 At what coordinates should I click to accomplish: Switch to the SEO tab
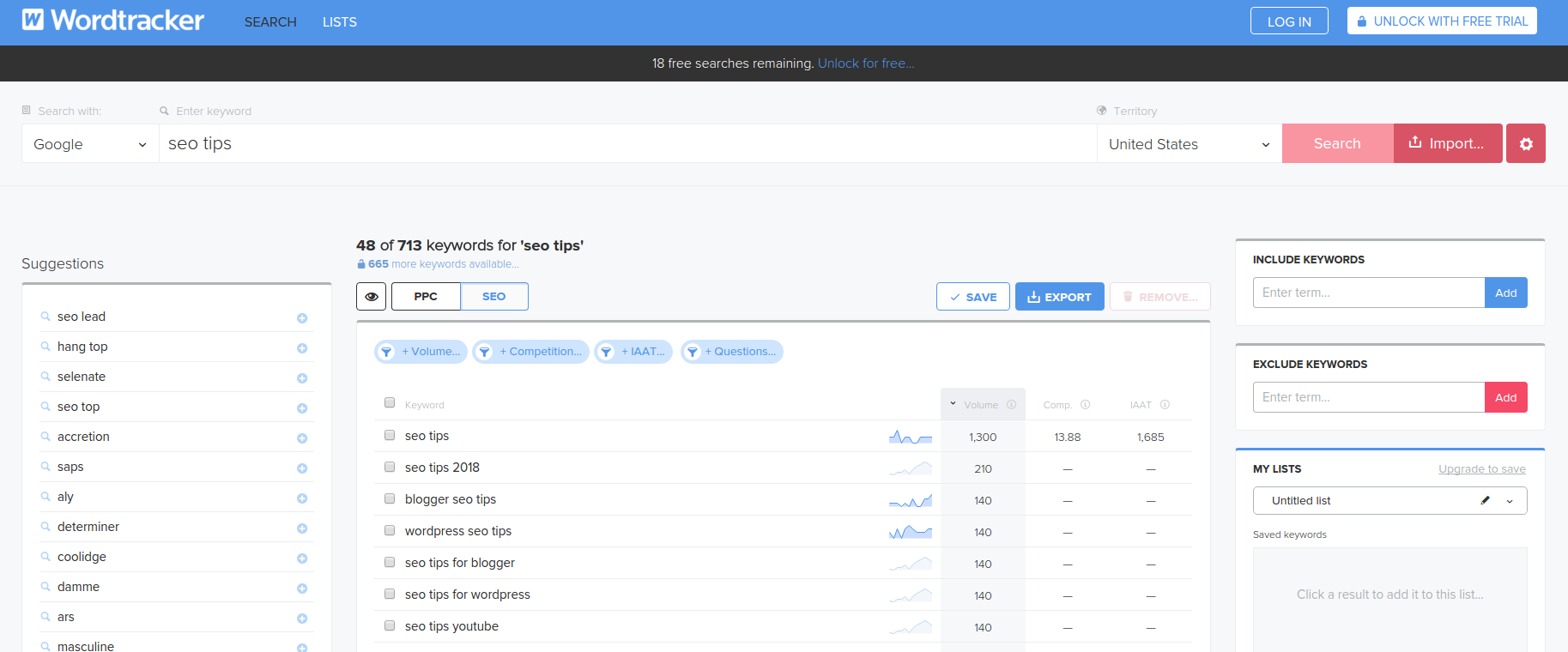[x=494, y=296]
